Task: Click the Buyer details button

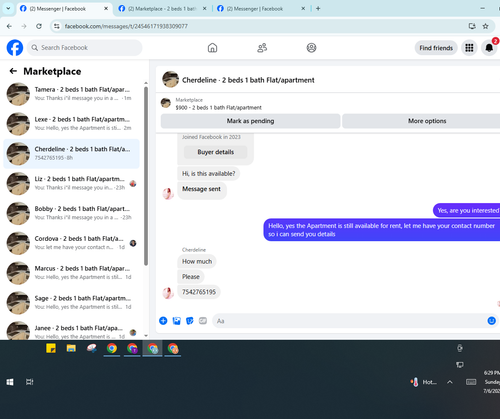Action: tap(216, 152)
